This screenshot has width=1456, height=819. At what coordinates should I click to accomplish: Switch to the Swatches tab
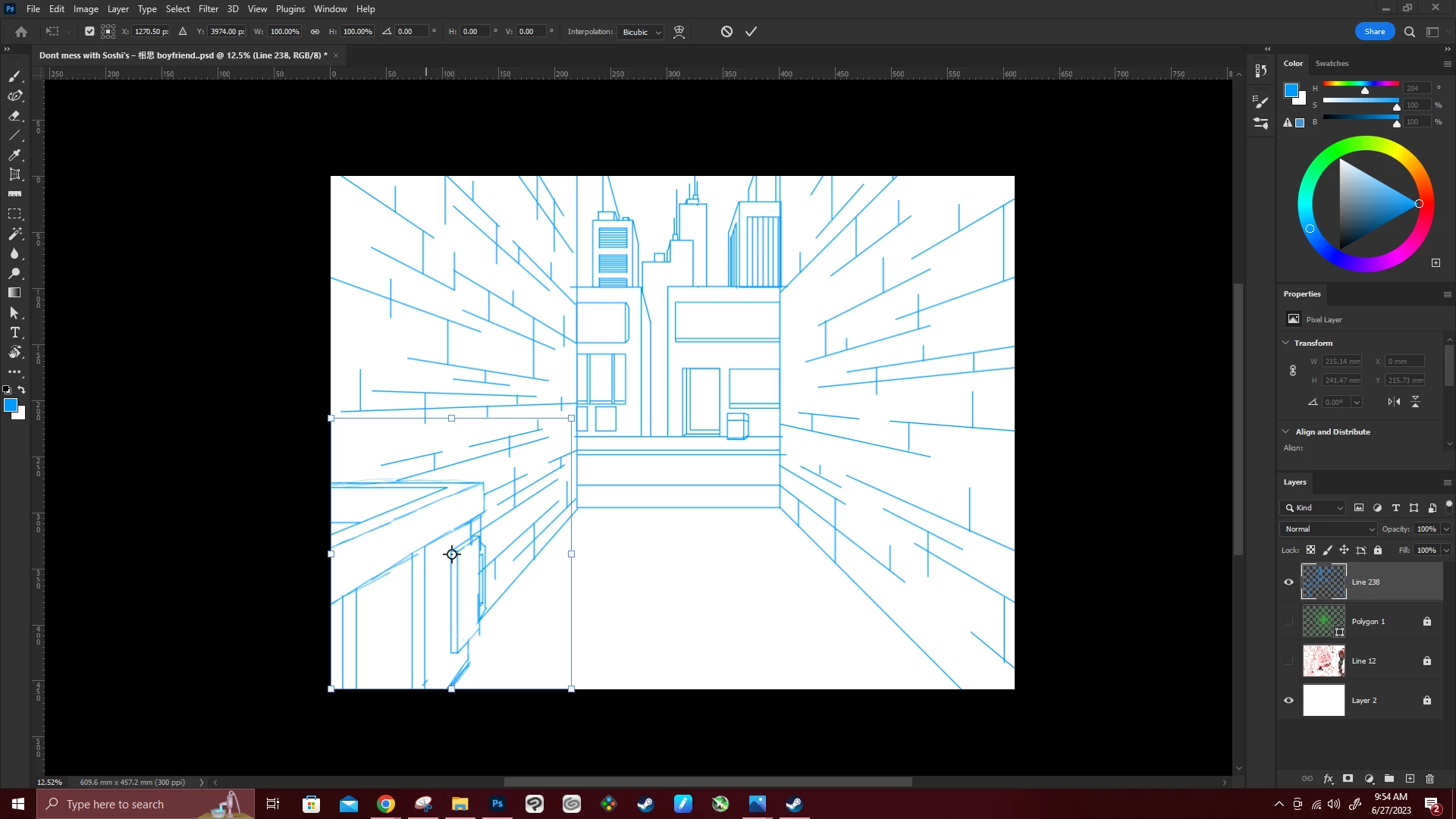(x=1332, y=64)
